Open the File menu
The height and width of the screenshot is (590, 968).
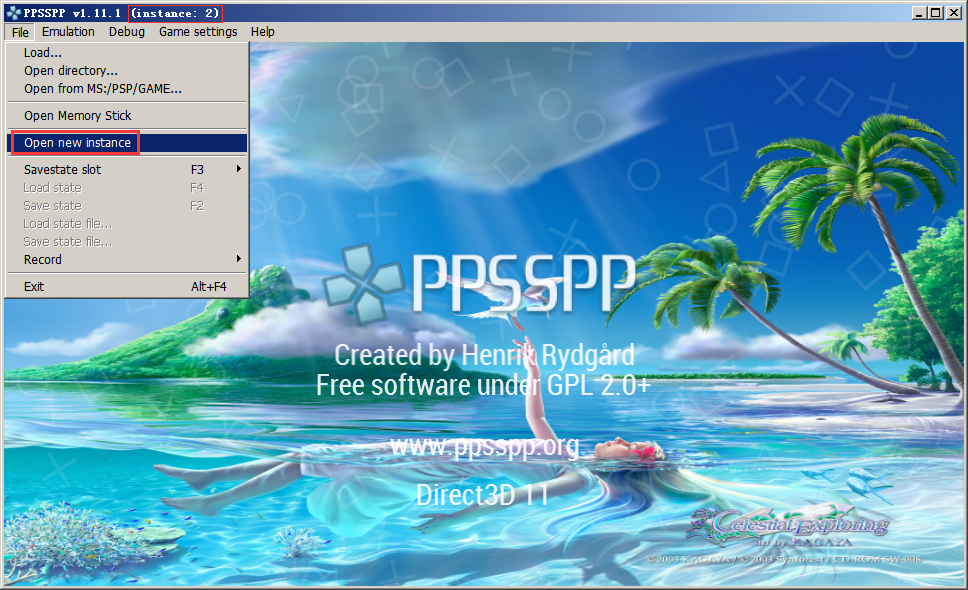[20, 32]
